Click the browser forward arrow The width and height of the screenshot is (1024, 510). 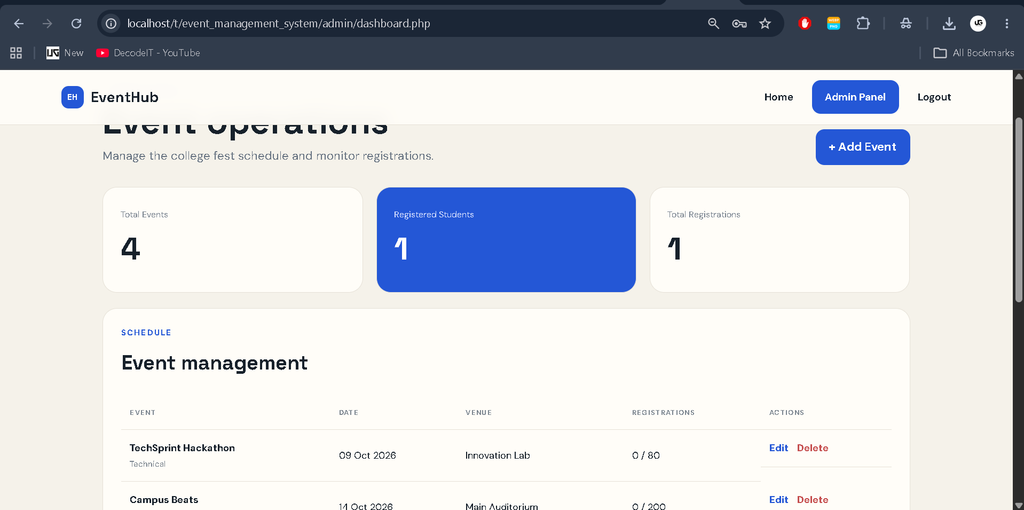(x=47, y=24)
